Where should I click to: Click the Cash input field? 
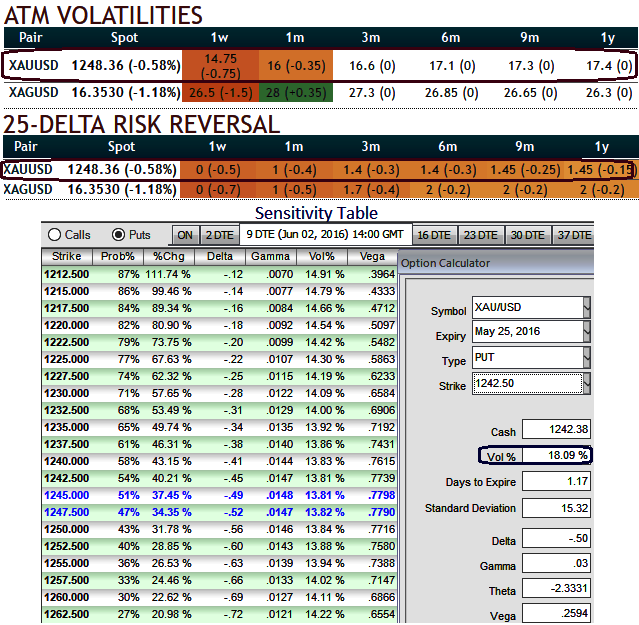pos(557,431)
